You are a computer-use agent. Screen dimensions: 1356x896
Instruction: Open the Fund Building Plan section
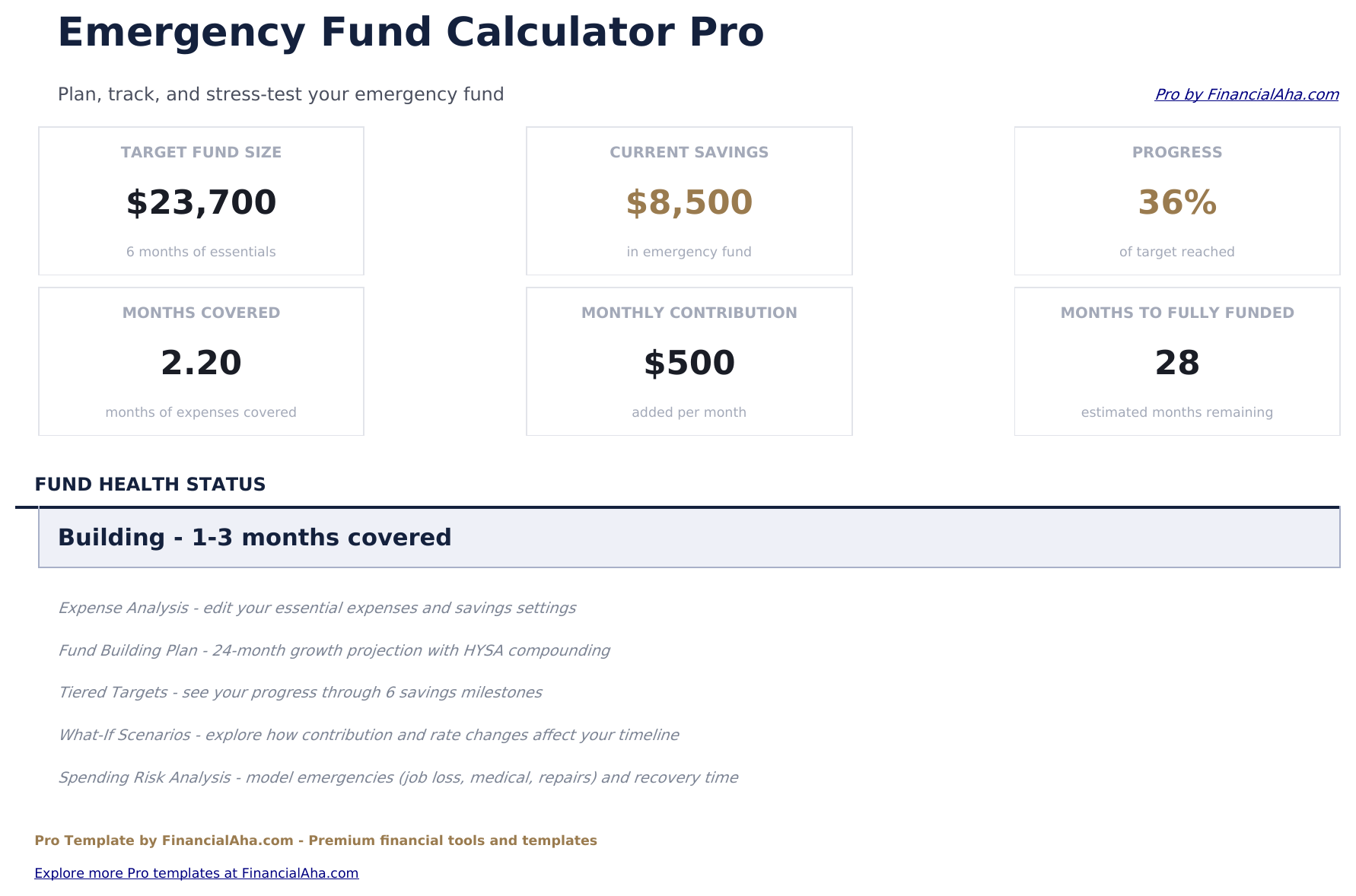[334, 650]
